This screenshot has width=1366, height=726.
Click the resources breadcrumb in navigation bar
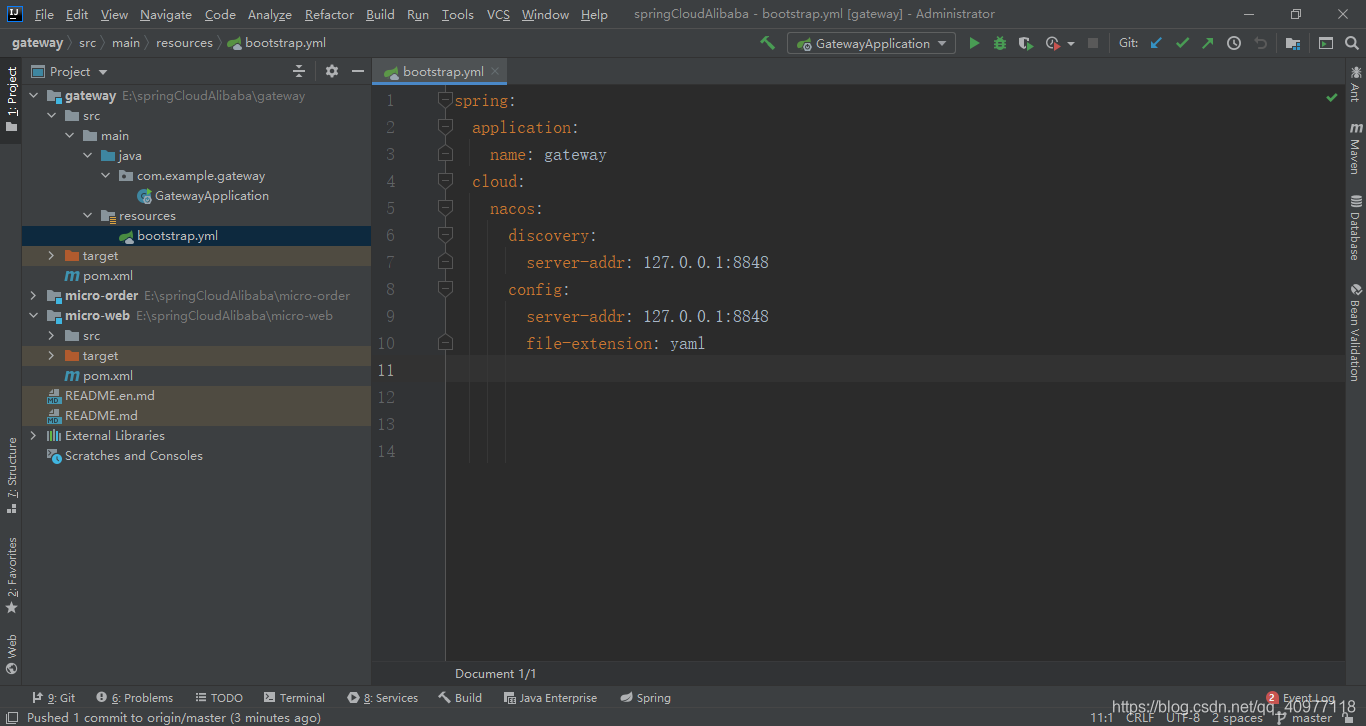[x=184, y=43]
